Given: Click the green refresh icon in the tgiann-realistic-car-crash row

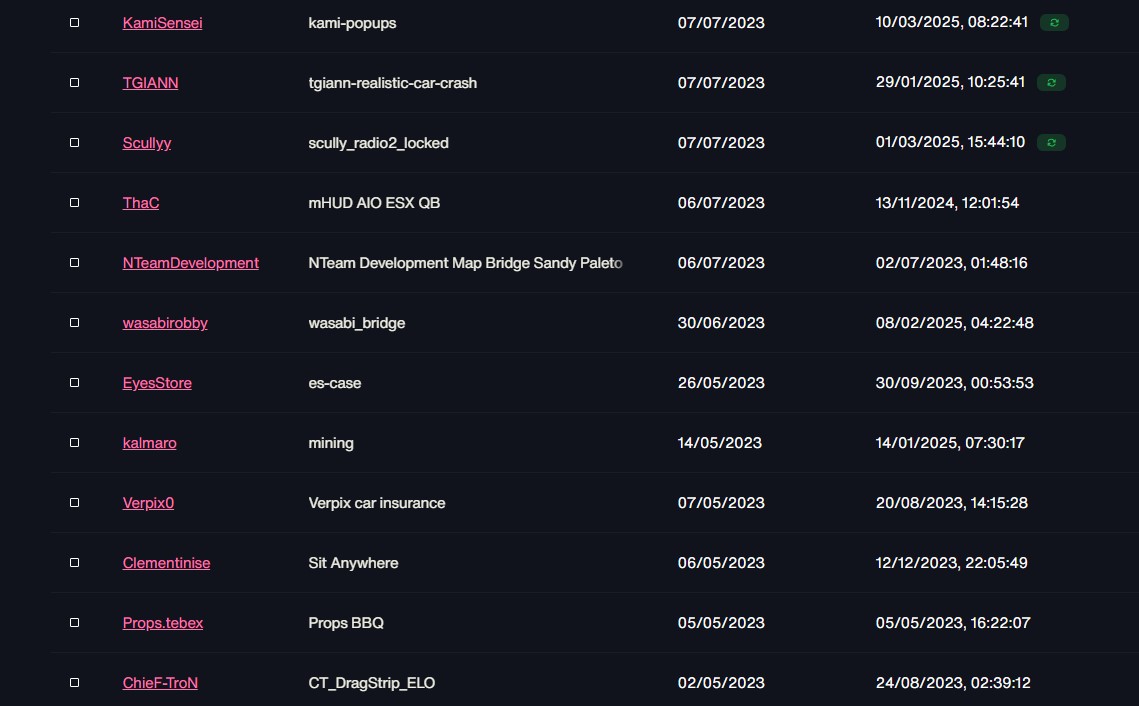Looking at the screenshot, I should click(x=1051, y=83).
